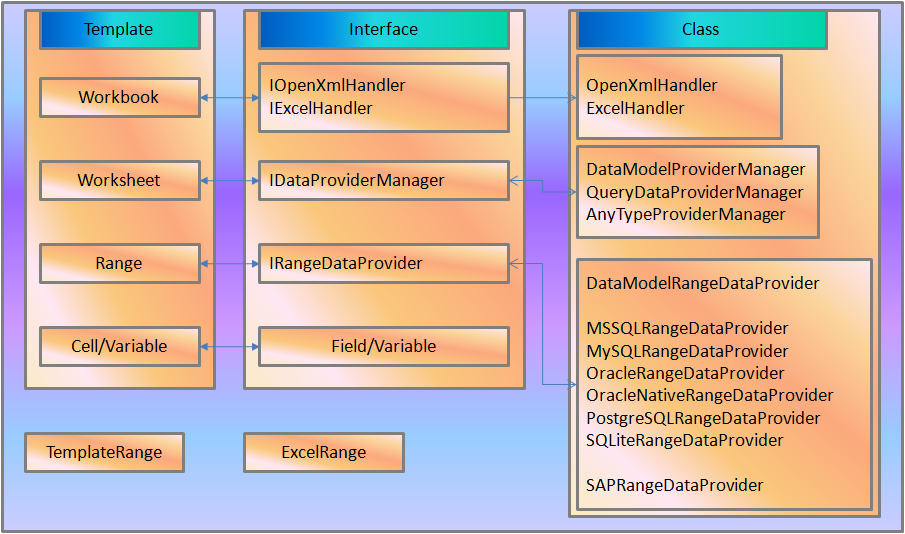Click AnyTypeProviderManager text
905x534 pixels.
(x=686, y=215)
